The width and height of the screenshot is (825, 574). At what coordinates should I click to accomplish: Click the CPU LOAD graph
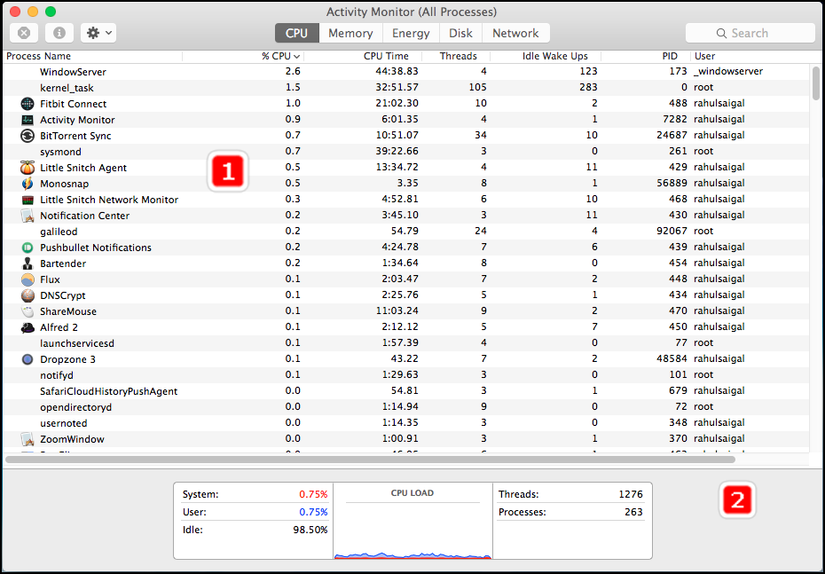pos(413,521)
